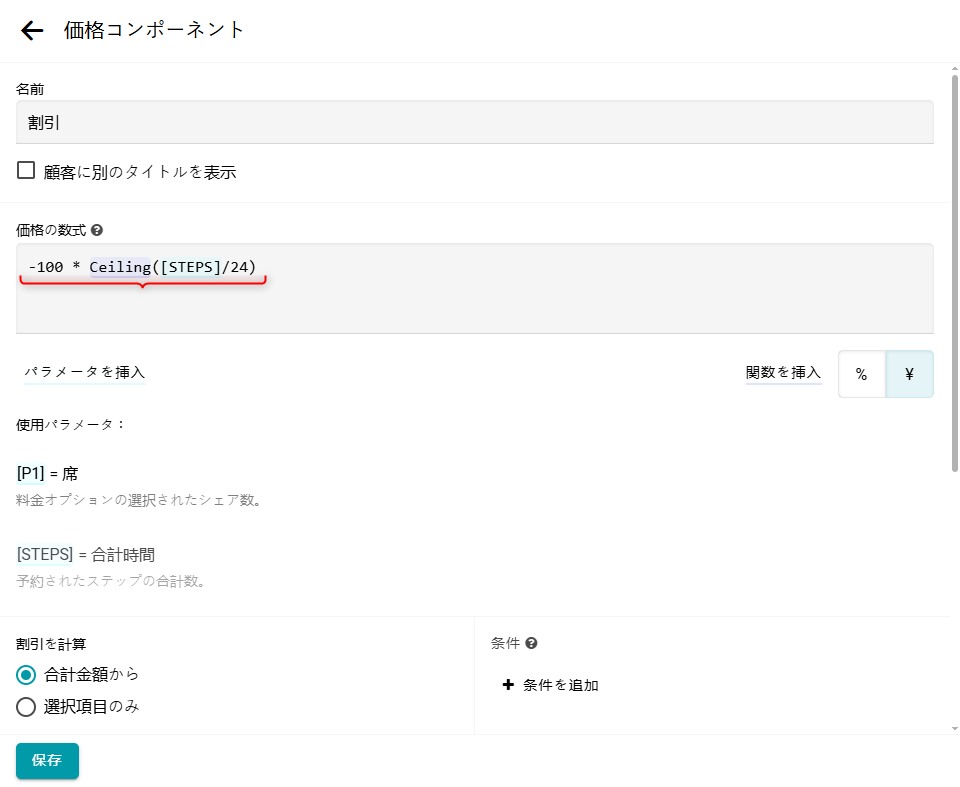
Task: Toggle 顧客に別のタイトルを表示 checkbox
Action: click(x=26, y=171)
